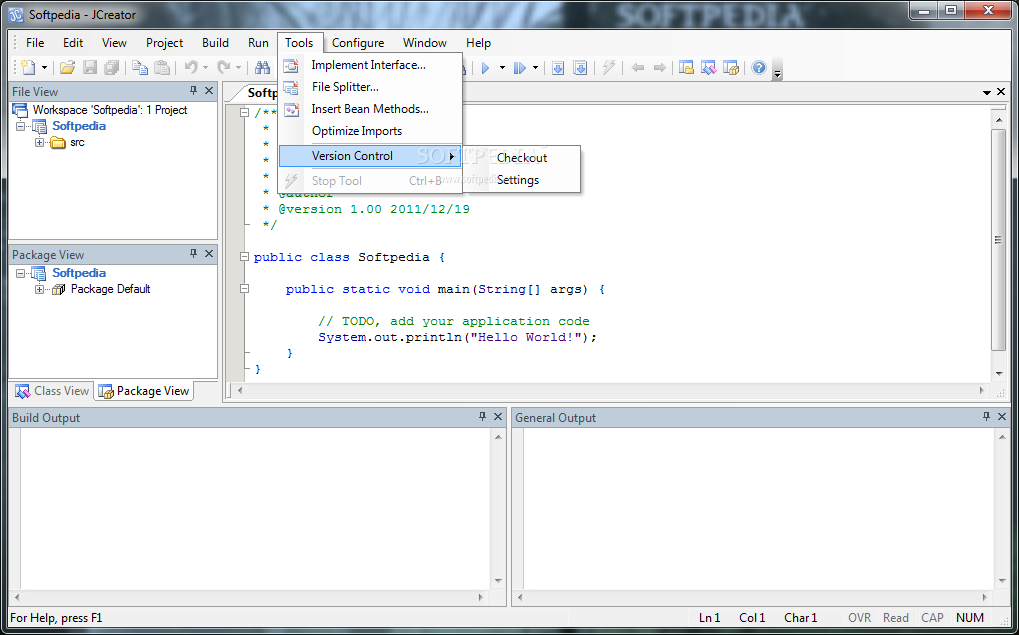Choose Implement Interface from Tools menu
1019x635 pixels.
click(x=370, y=65)
